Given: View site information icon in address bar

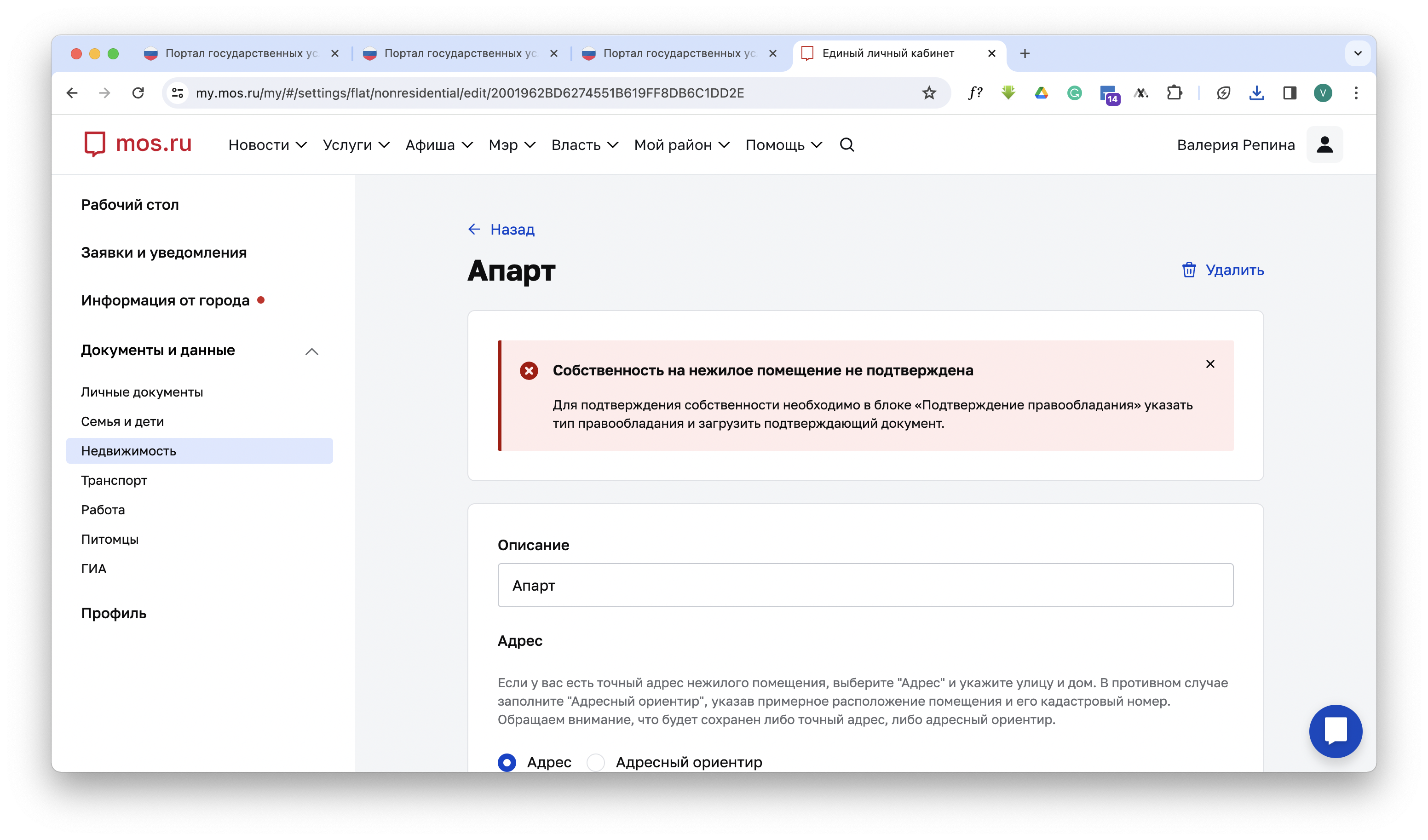Looking at the screenshot, I should (x=178, y=93).
